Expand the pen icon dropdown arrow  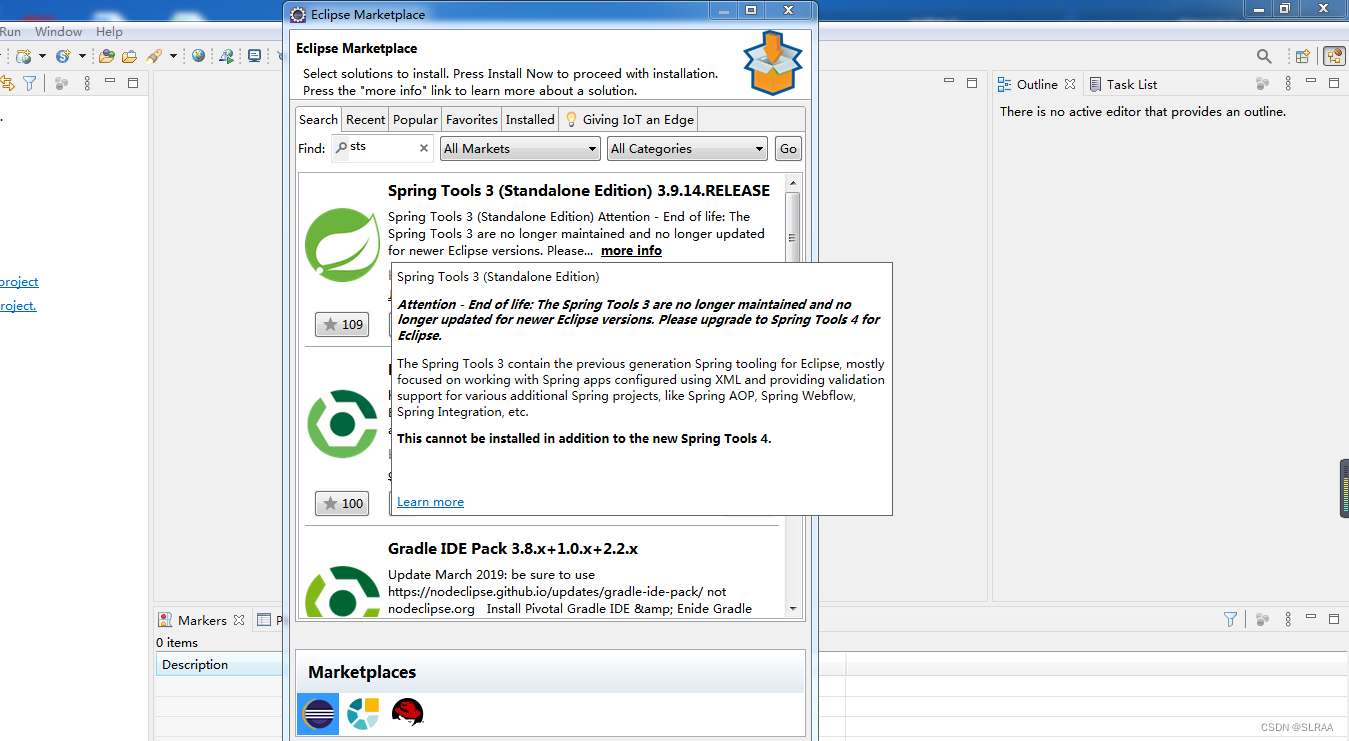pyautogui.click(x=173, y=56)
